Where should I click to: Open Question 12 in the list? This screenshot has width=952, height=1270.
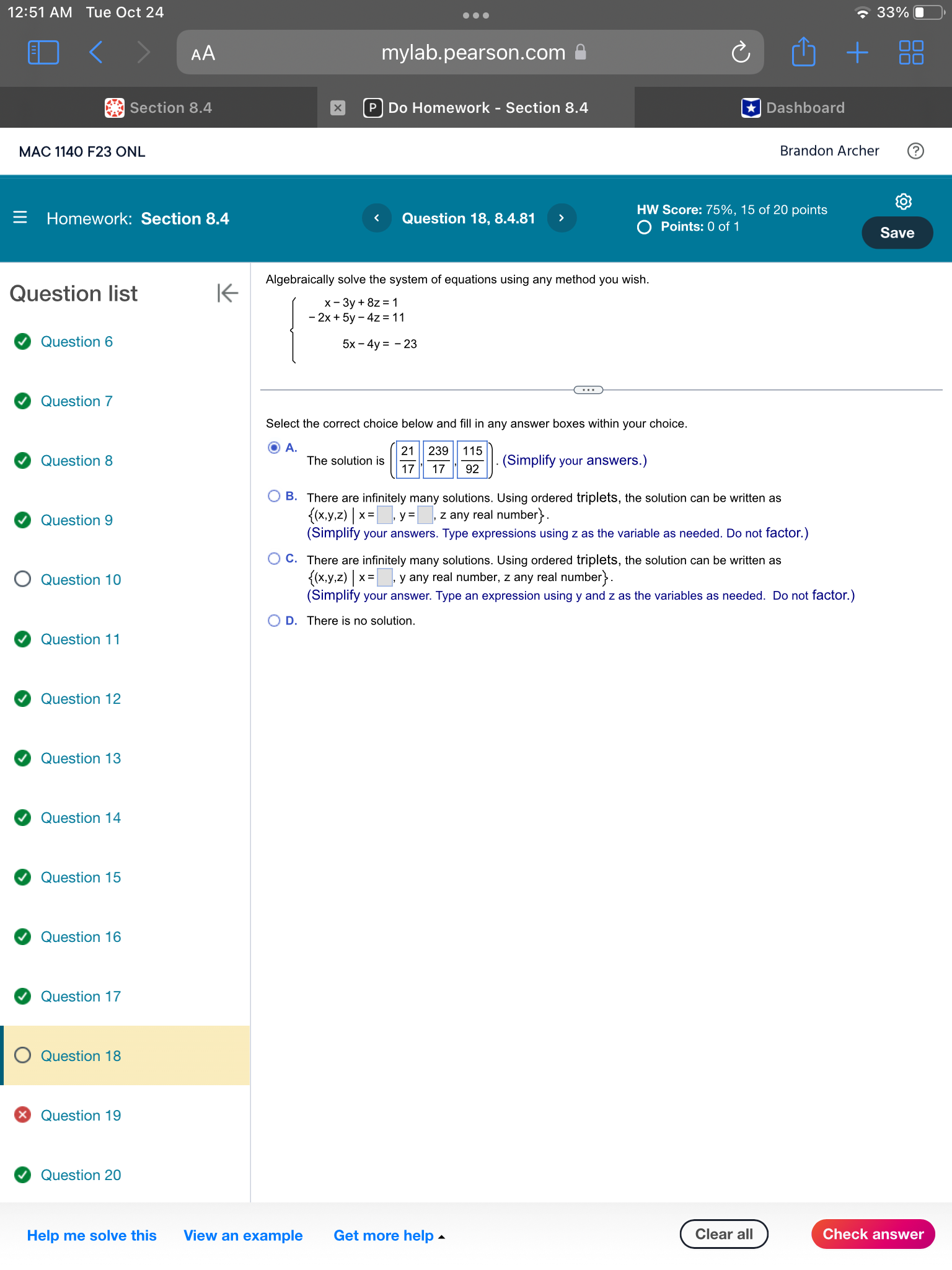[81, 699]
